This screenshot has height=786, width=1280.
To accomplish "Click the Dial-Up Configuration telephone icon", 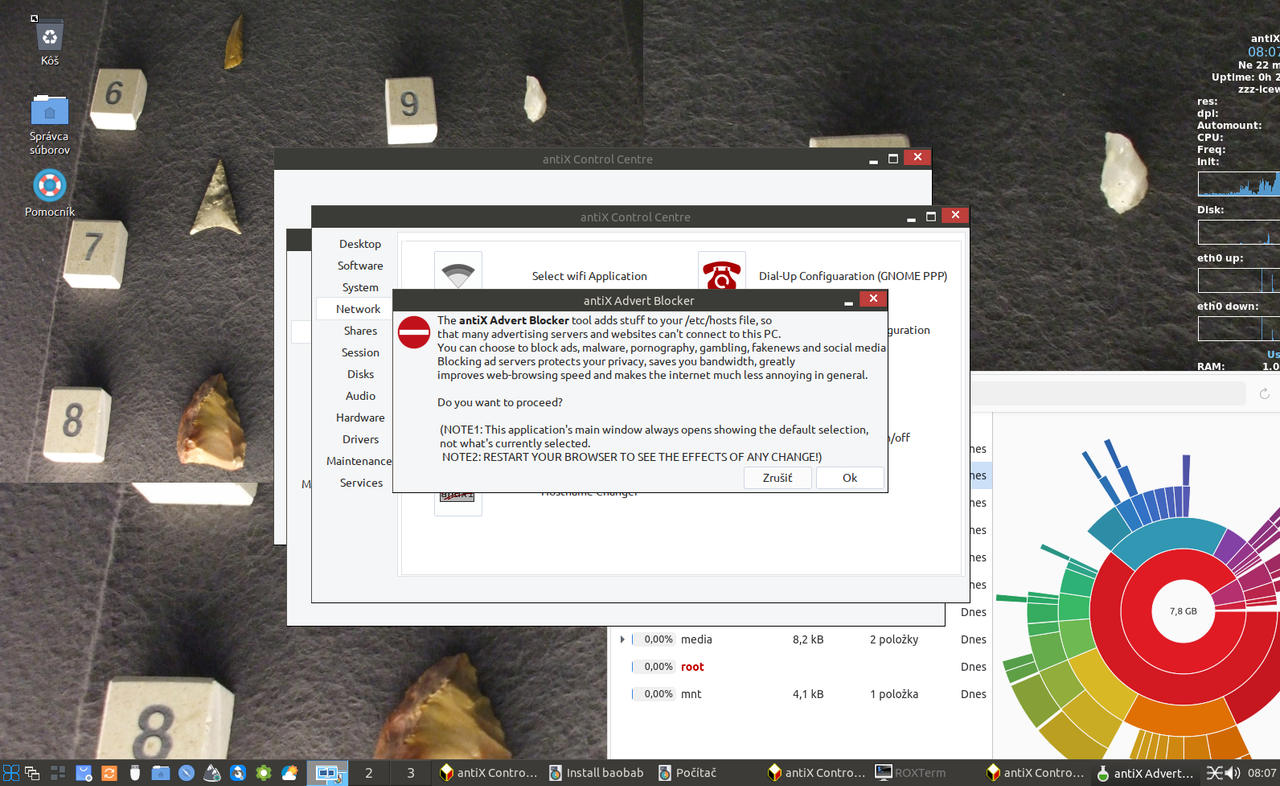I will coord(722,272).
